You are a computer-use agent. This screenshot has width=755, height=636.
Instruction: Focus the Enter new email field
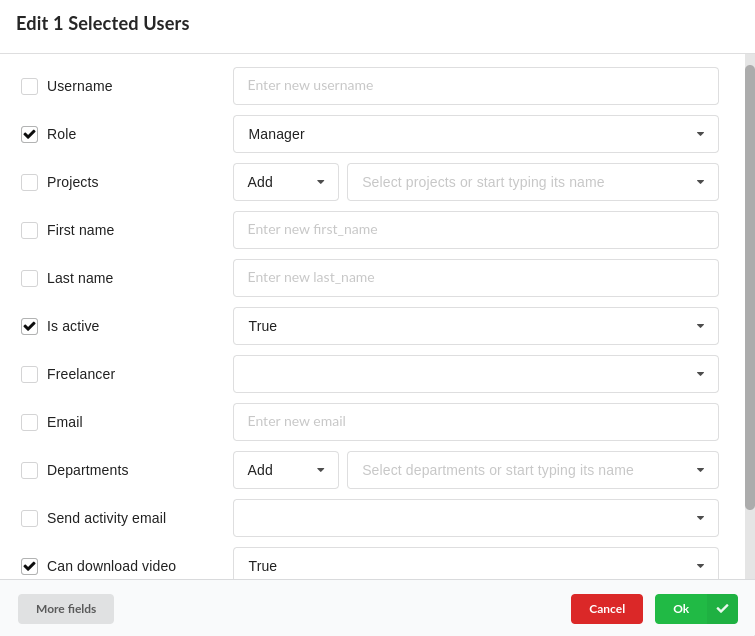pos(475,422)
